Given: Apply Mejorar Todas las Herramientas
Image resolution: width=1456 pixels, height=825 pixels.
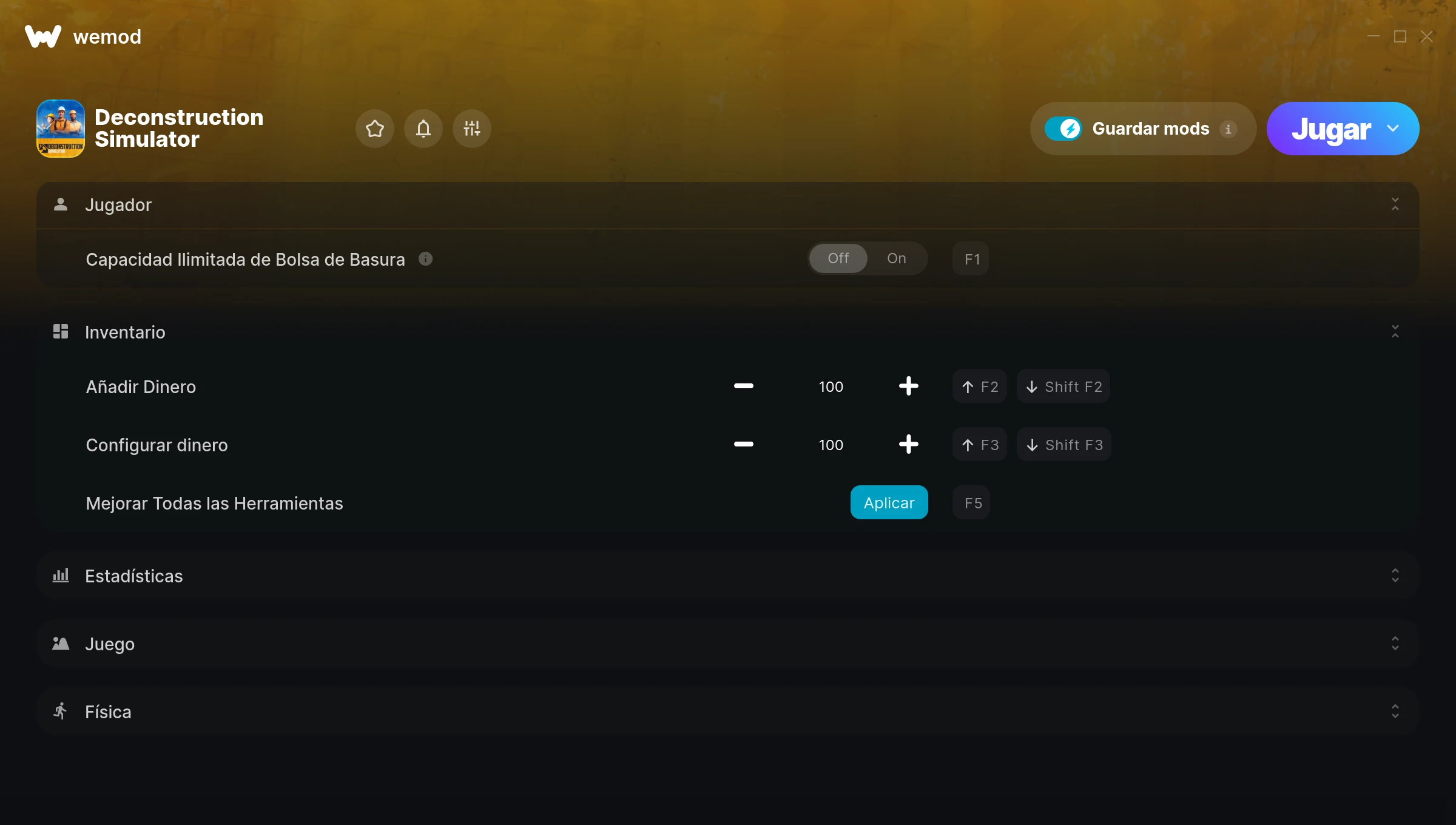Looking at the screenshot, I should pyautogui.click(x=889, y=502).
